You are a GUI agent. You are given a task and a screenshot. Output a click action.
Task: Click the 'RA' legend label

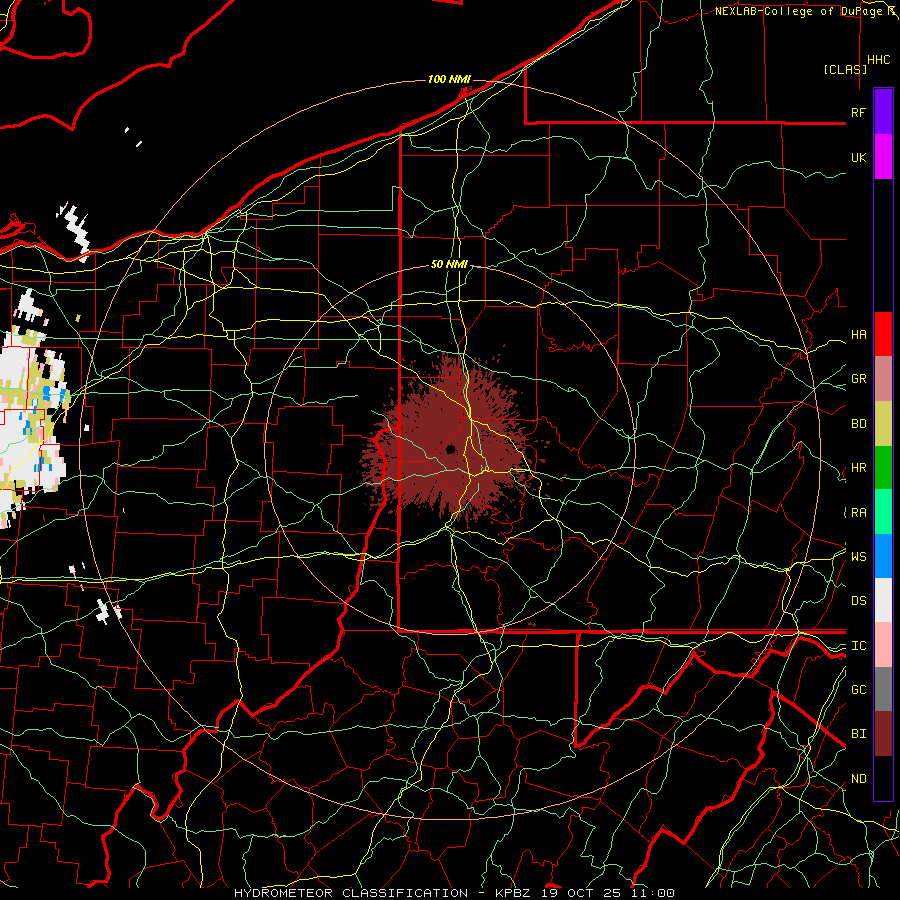pos(858,513)
